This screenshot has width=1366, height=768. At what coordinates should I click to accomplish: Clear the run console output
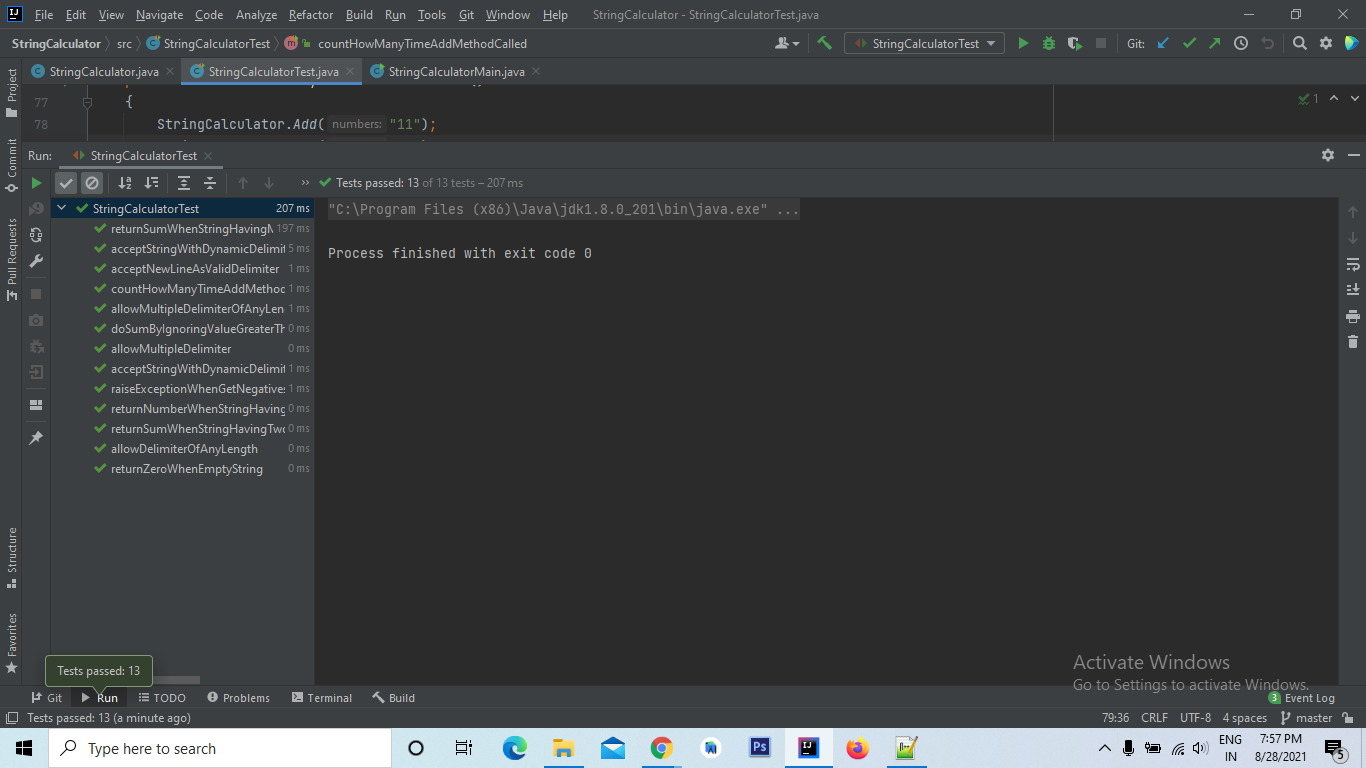[x=1352, y=341]
